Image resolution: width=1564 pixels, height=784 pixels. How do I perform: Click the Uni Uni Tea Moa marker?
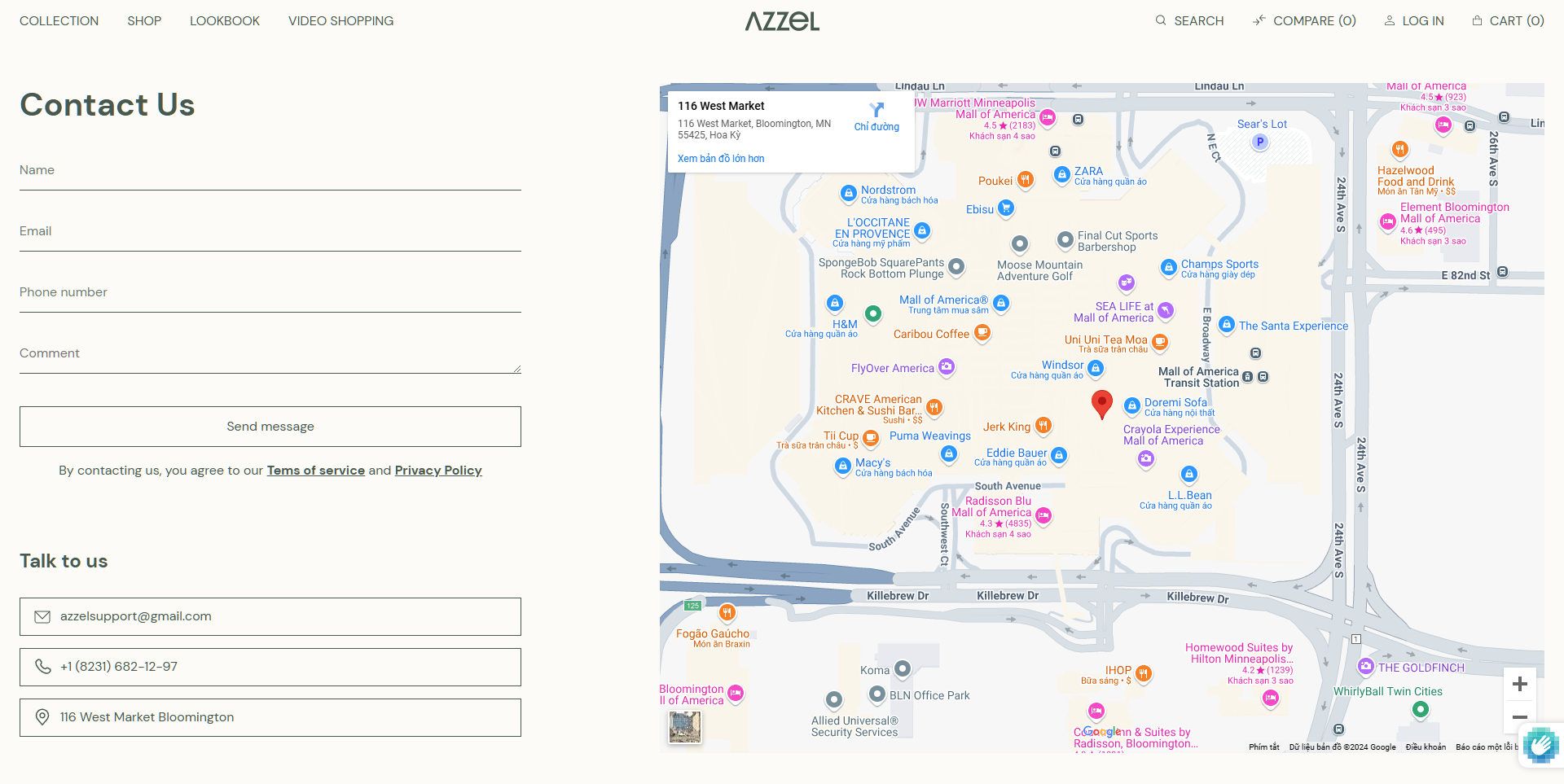click(1160, 342)
